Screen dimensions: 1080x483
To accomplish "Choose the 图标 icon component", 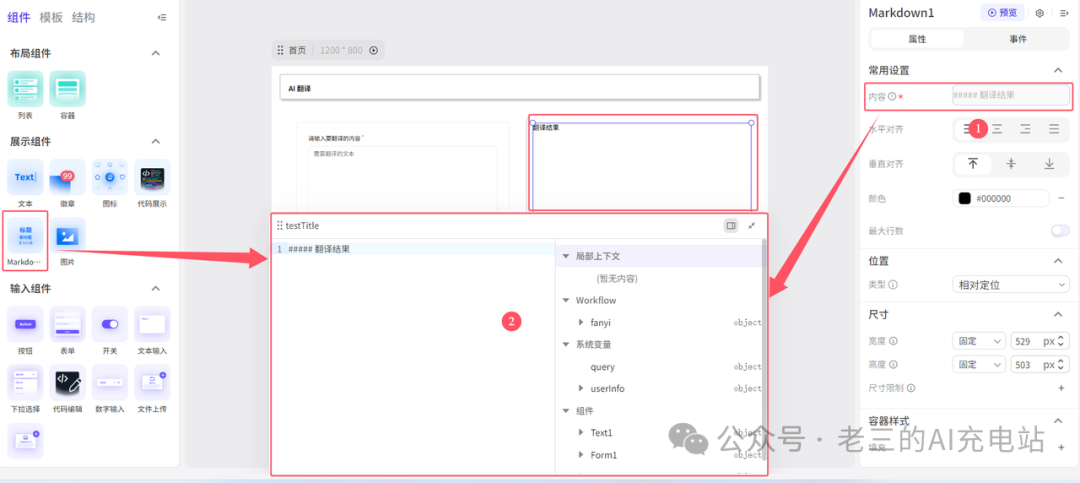I will [110, 177].
